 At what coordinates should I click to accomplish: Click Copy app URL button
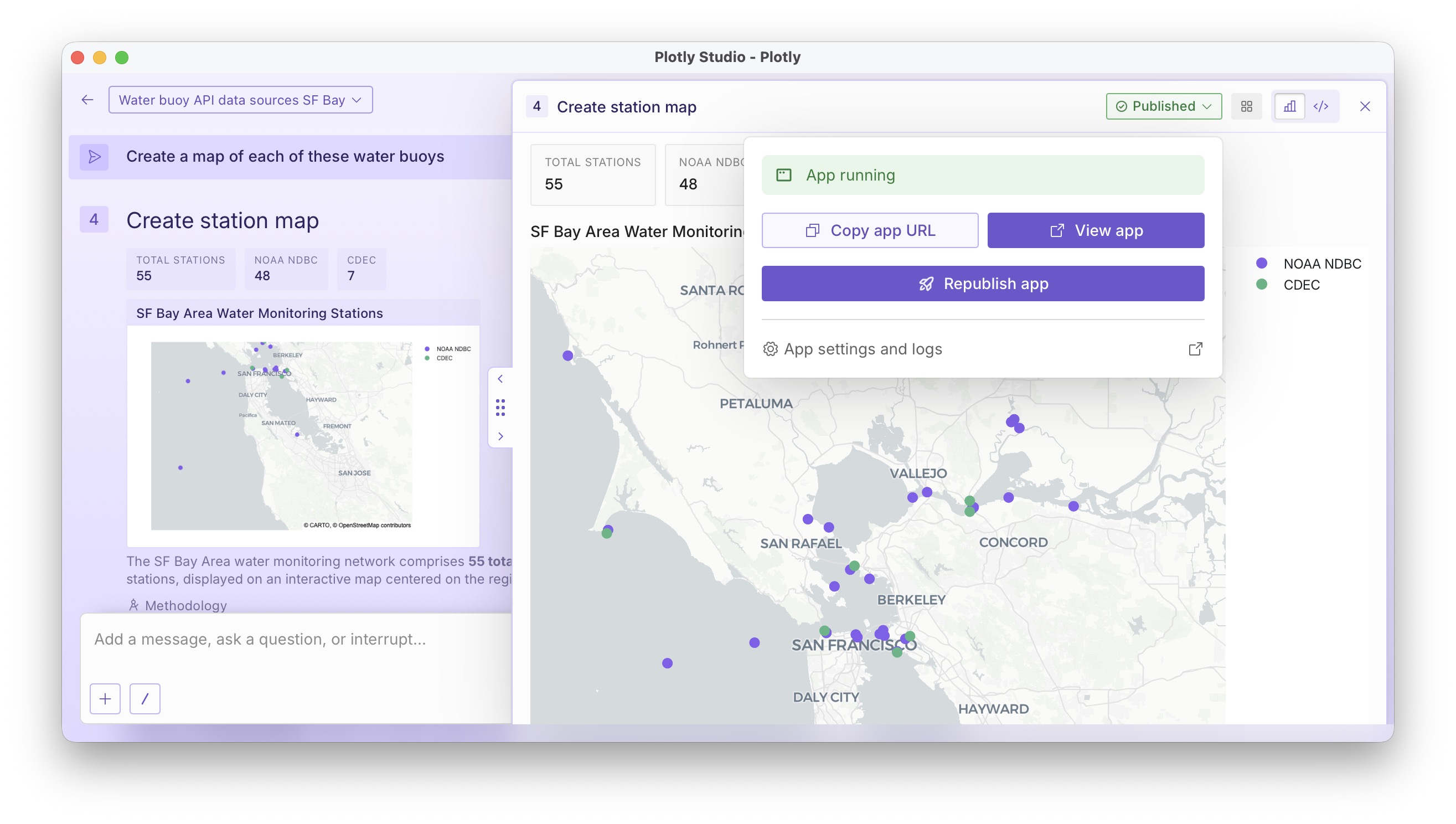[869, 230]
